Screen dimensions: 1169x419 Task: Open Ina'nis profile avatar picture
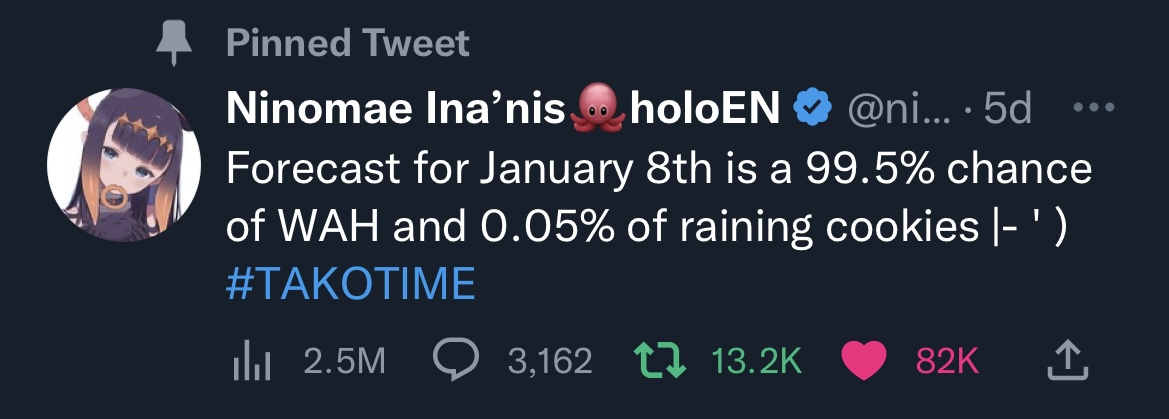point(123,165)
